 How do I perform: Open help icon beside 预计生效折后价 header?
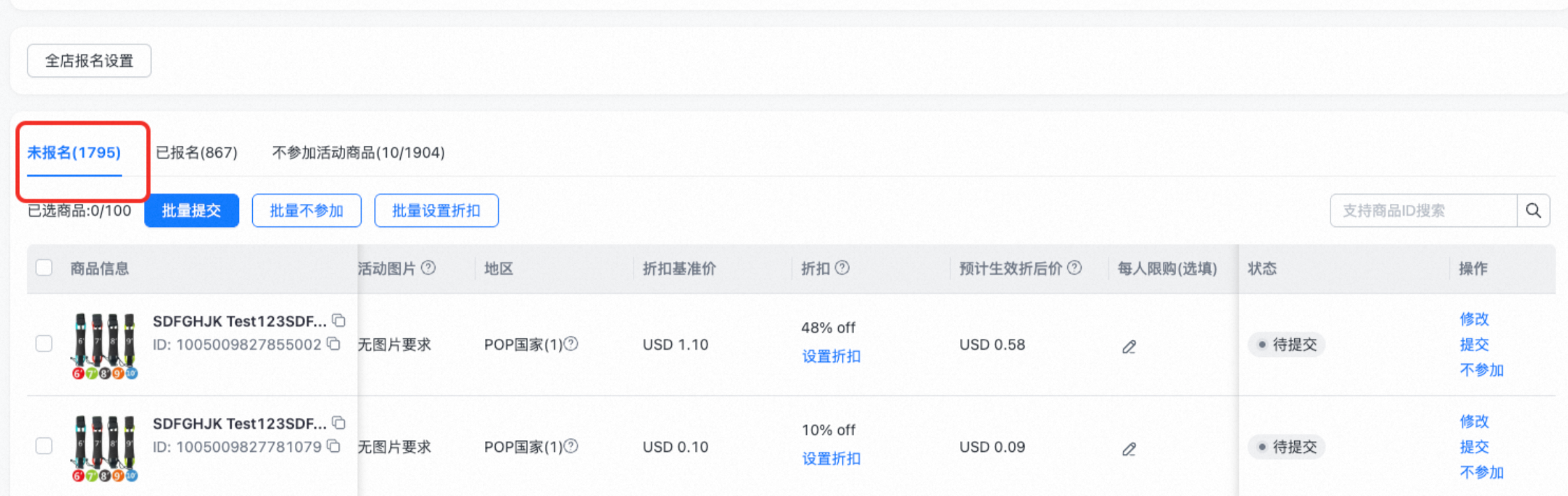(1074, 268)
